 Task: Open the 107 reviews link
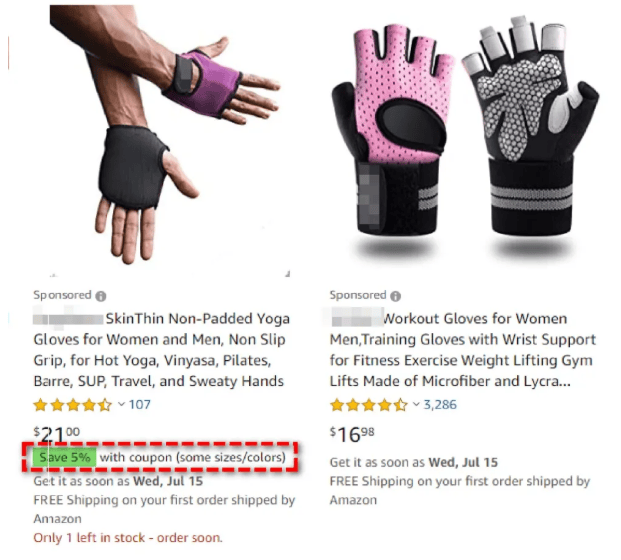click(x=139, y=404)
